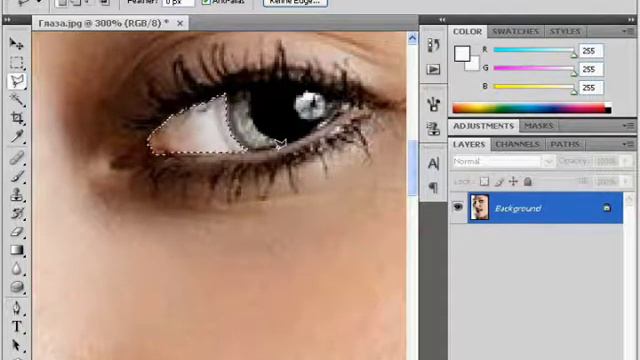Click lock image pixels brush icon
Viewport: 640px width, 360px height.
[499, 181]
